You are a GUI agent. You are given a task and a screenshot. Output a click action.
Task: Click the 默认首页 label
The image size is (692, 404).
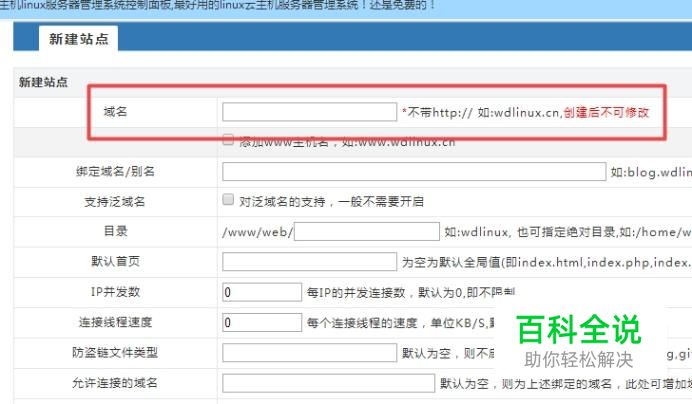[115, 261]
